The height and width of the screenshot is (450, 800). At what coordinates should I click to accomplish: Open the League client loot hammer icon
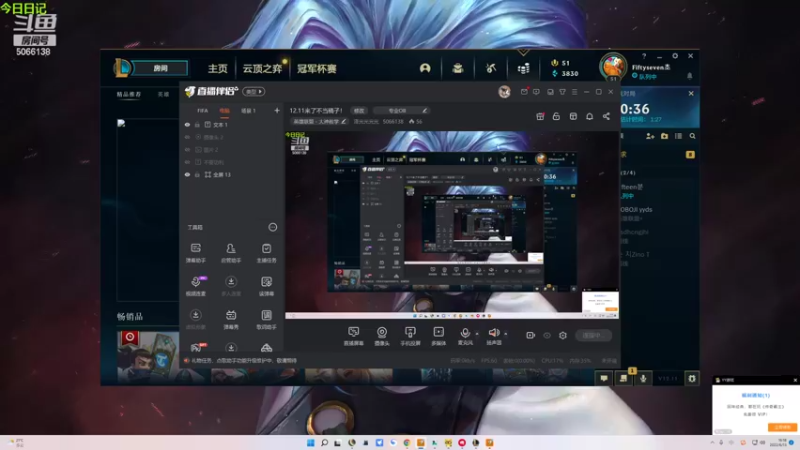[491, 68]
